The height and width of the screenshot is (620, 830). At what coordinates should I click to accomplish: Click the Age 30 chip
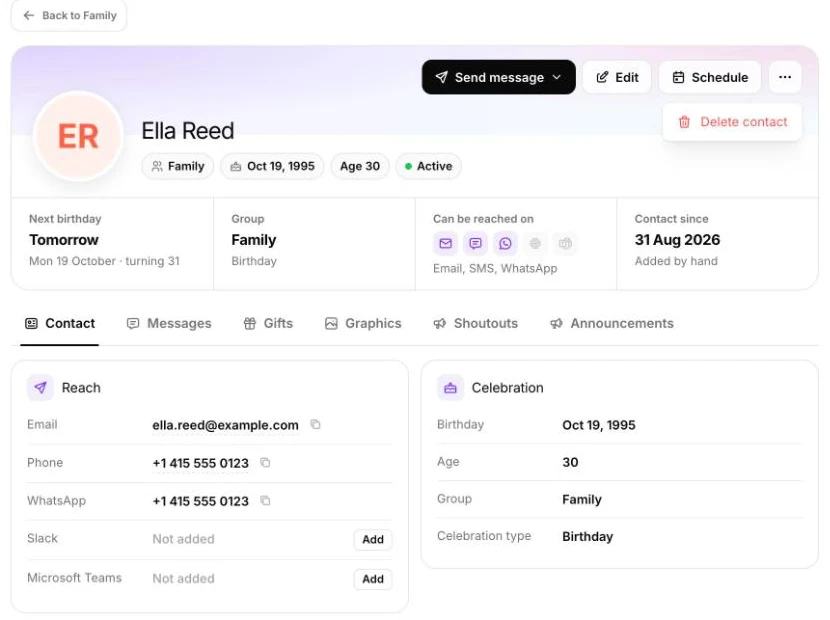[360, 166]
